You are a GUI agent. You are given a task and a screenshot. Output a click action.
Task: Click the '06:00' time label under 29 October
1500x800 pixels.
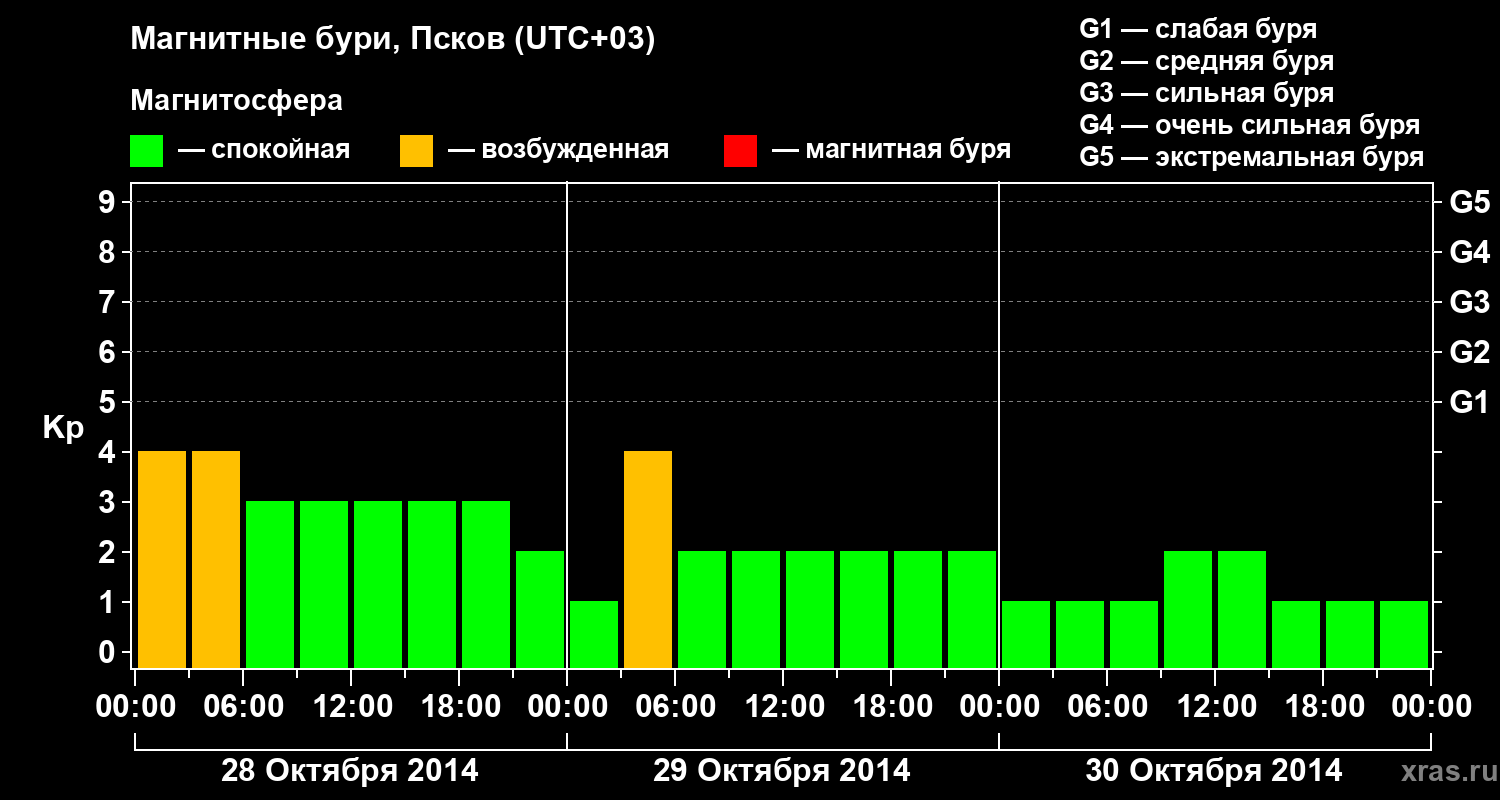tap(675, 707)
